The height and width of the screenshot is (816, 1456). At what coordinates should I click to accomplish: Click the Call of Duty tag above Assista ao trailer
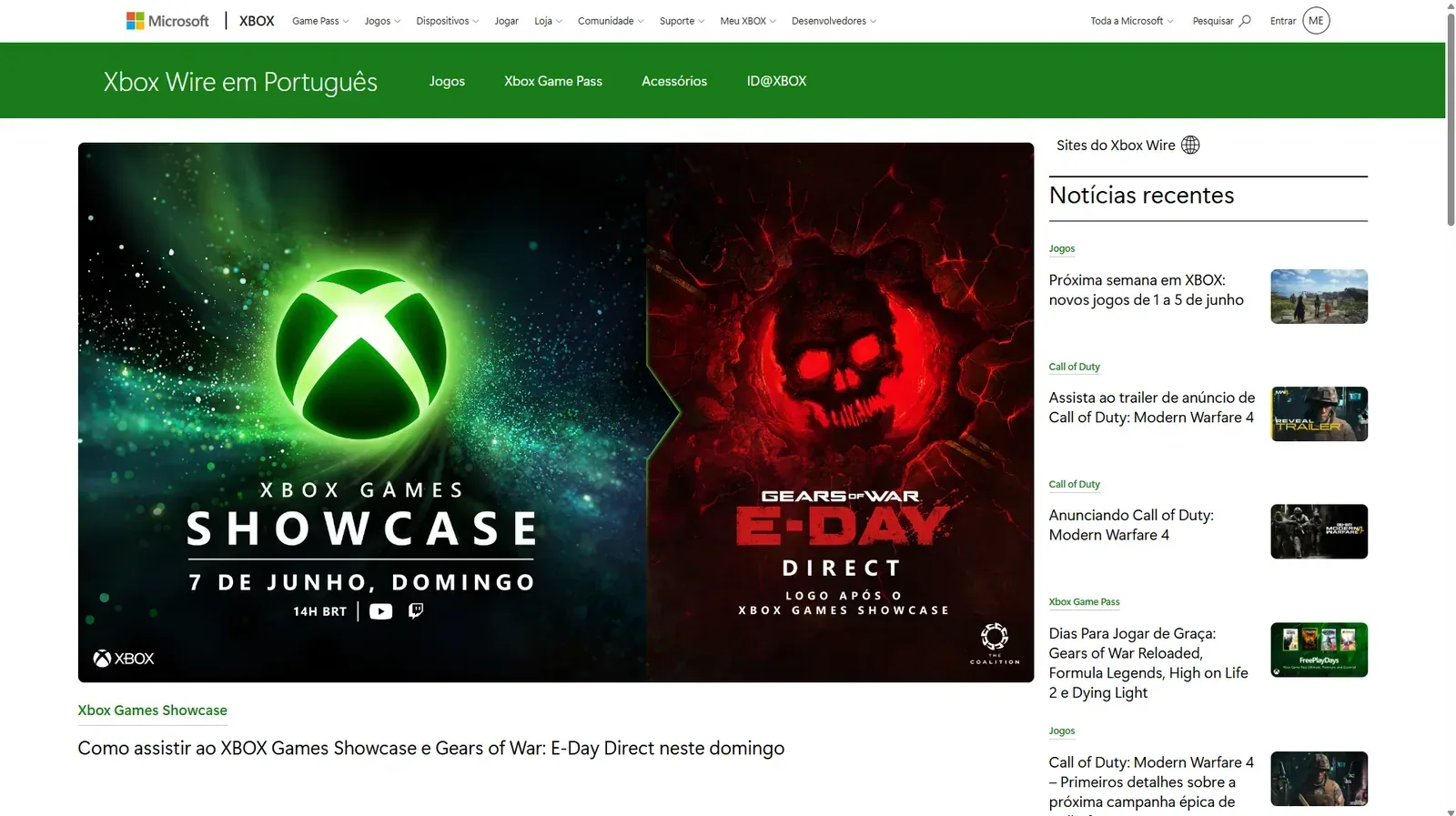(1074, 367)
